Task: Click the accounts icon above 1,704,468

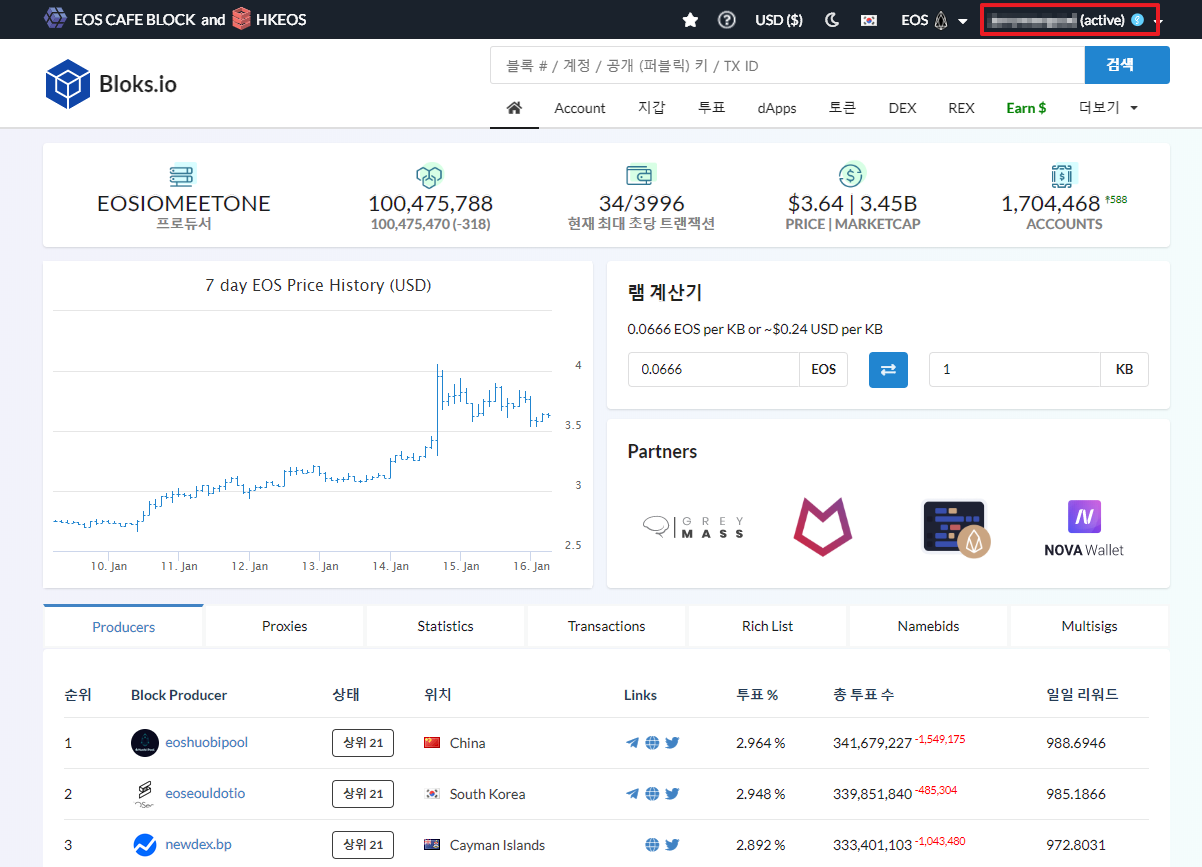Action: 1063,176
